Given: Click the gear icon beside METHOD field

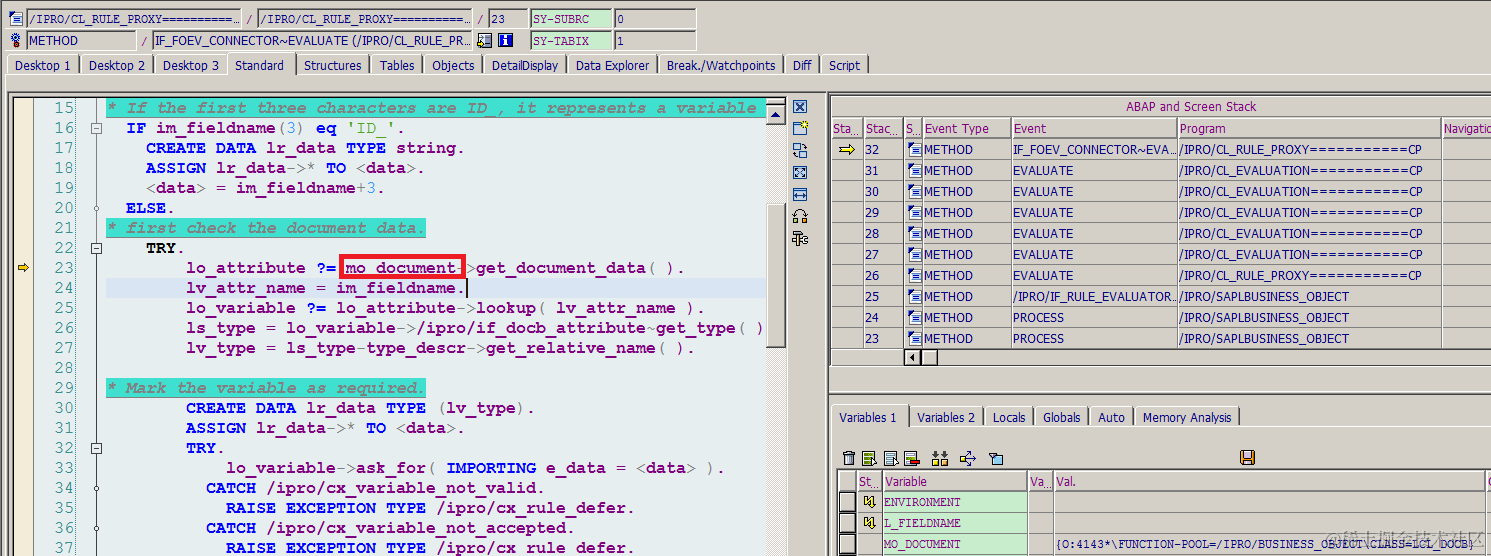Looking at the screenshot, I should point(16,41).
